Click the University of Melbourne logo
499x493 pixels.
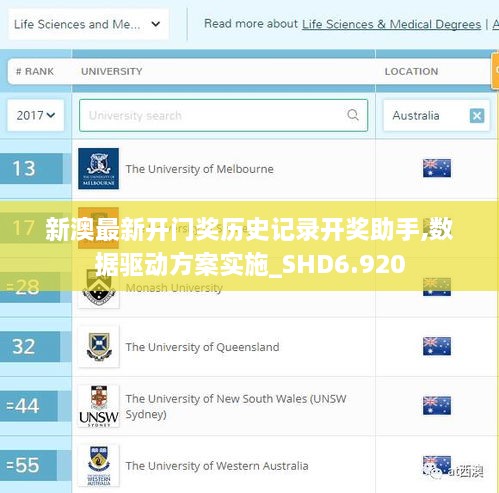pyautogui.click(x=98, y=169)
